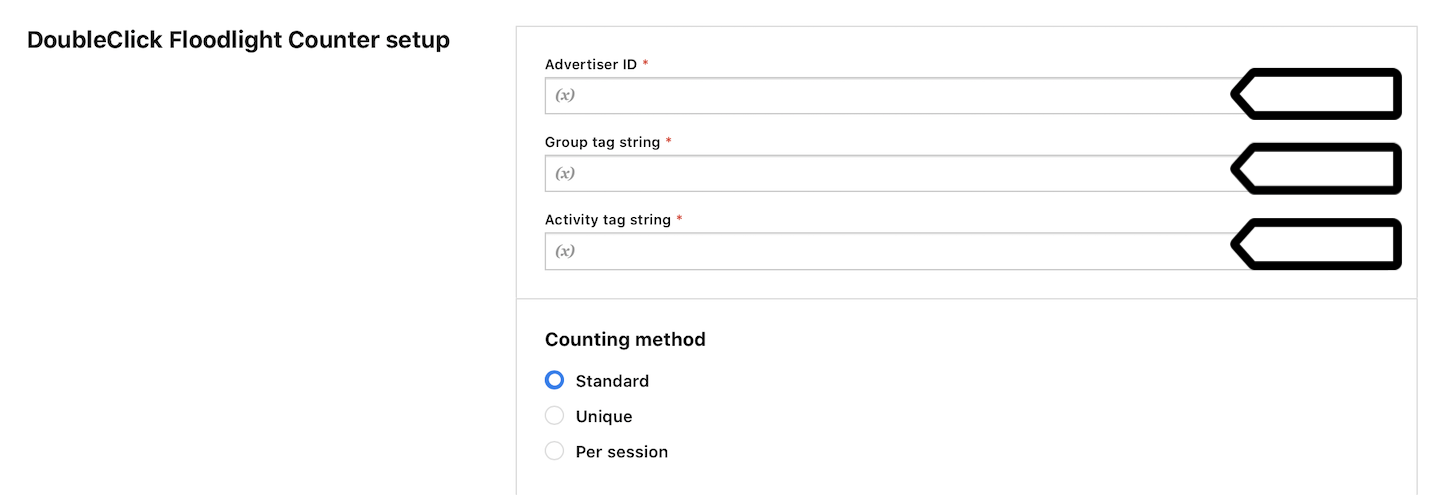
Task: Click the Group tag string label
Action: click(603, 142)
